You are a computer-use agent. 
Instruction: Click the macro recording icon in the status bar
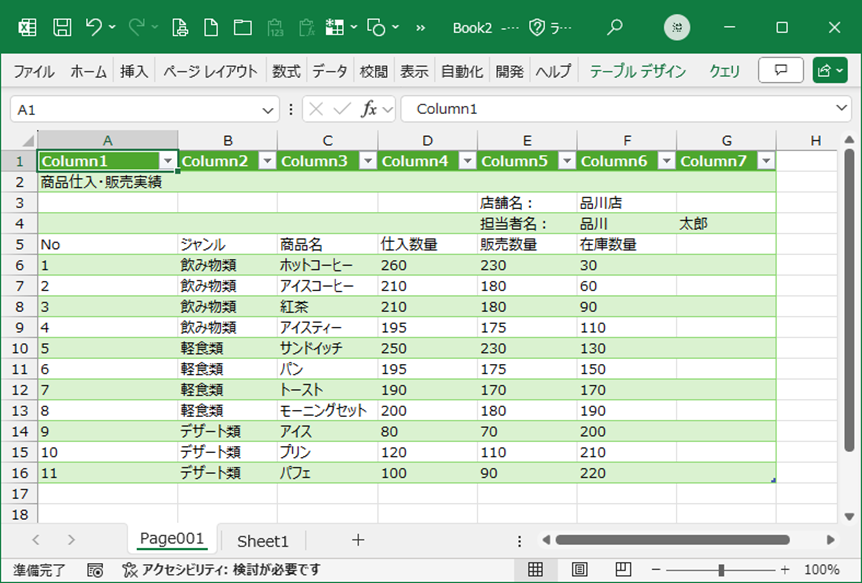click(x=95, y=570)
